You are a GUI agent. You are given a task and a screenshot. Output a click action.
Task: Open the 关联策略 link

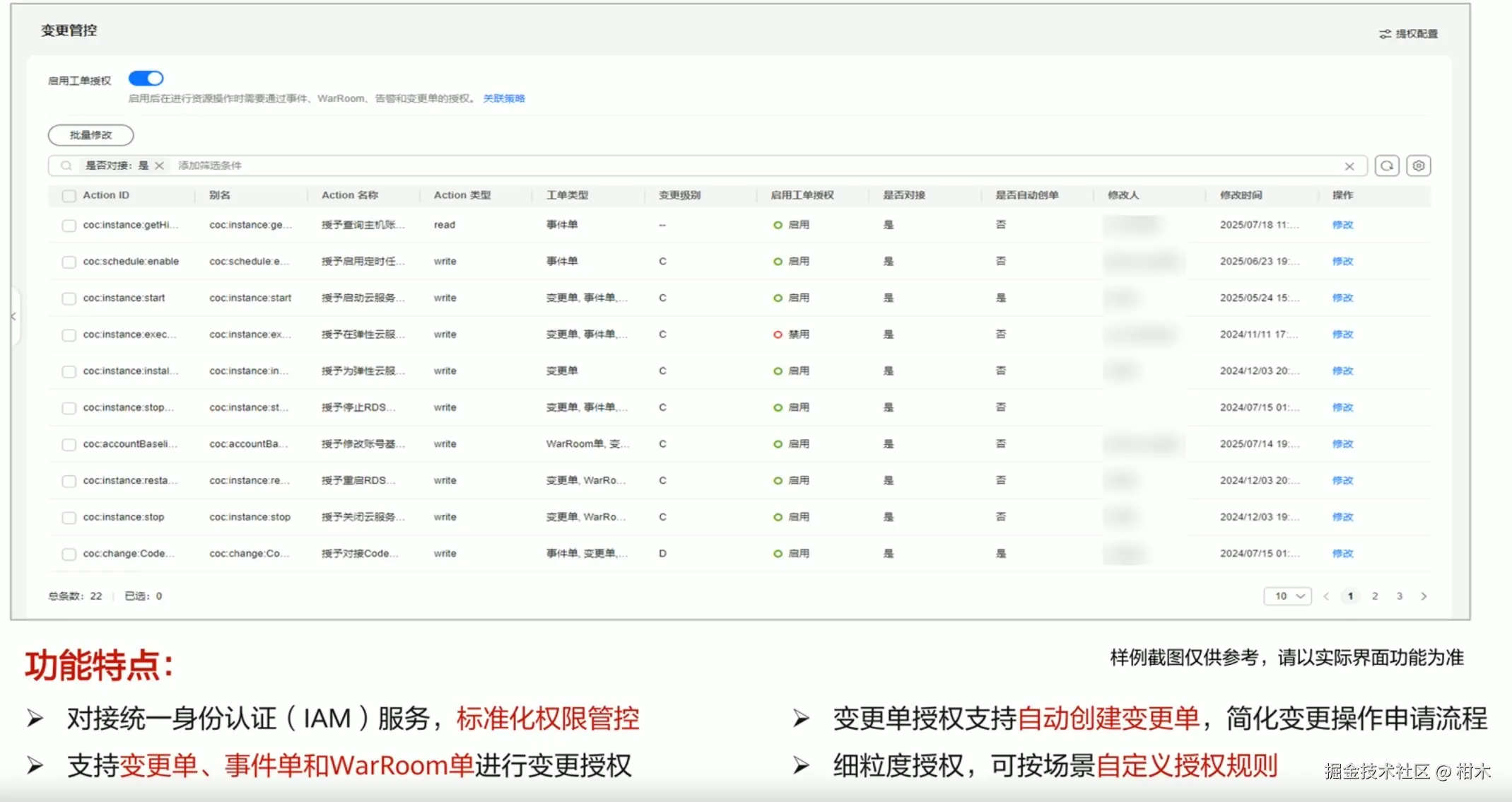[x=504, y=98]
